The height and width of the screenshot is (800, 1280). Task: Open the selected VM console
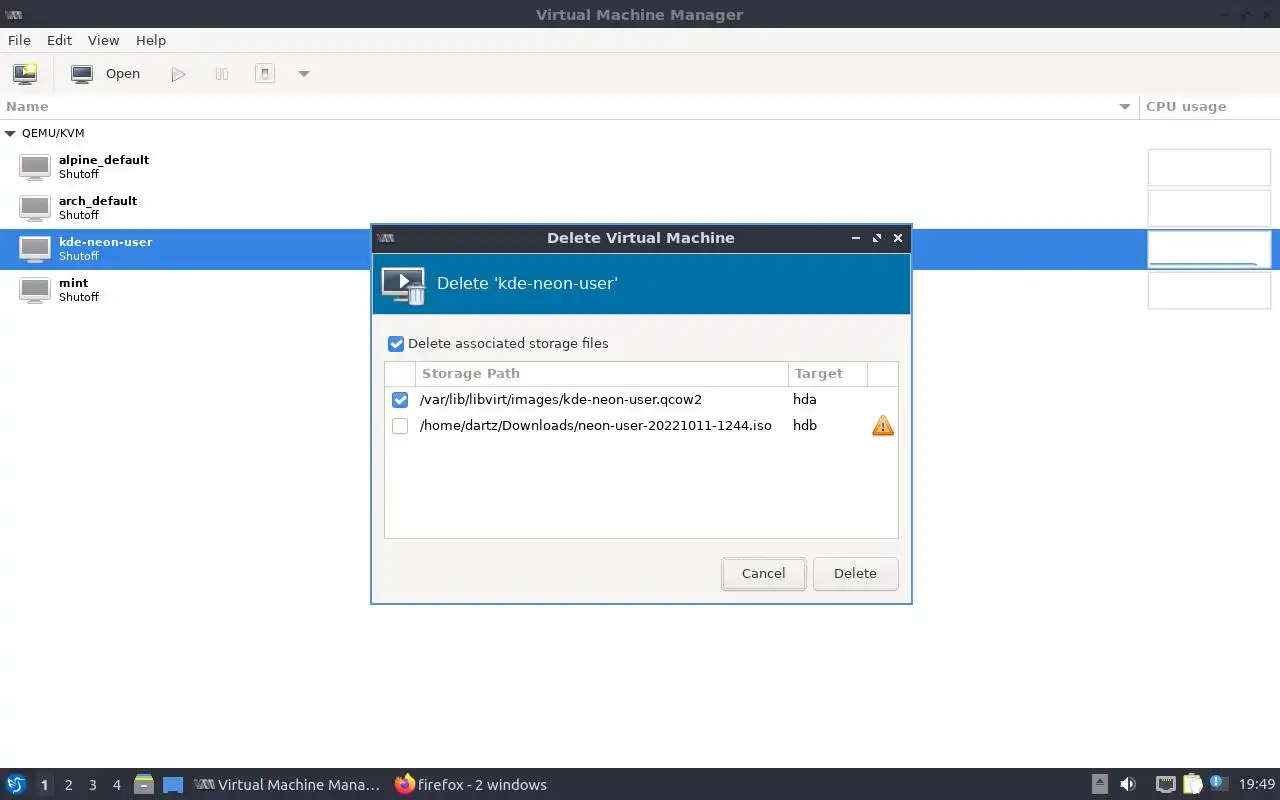106,73
